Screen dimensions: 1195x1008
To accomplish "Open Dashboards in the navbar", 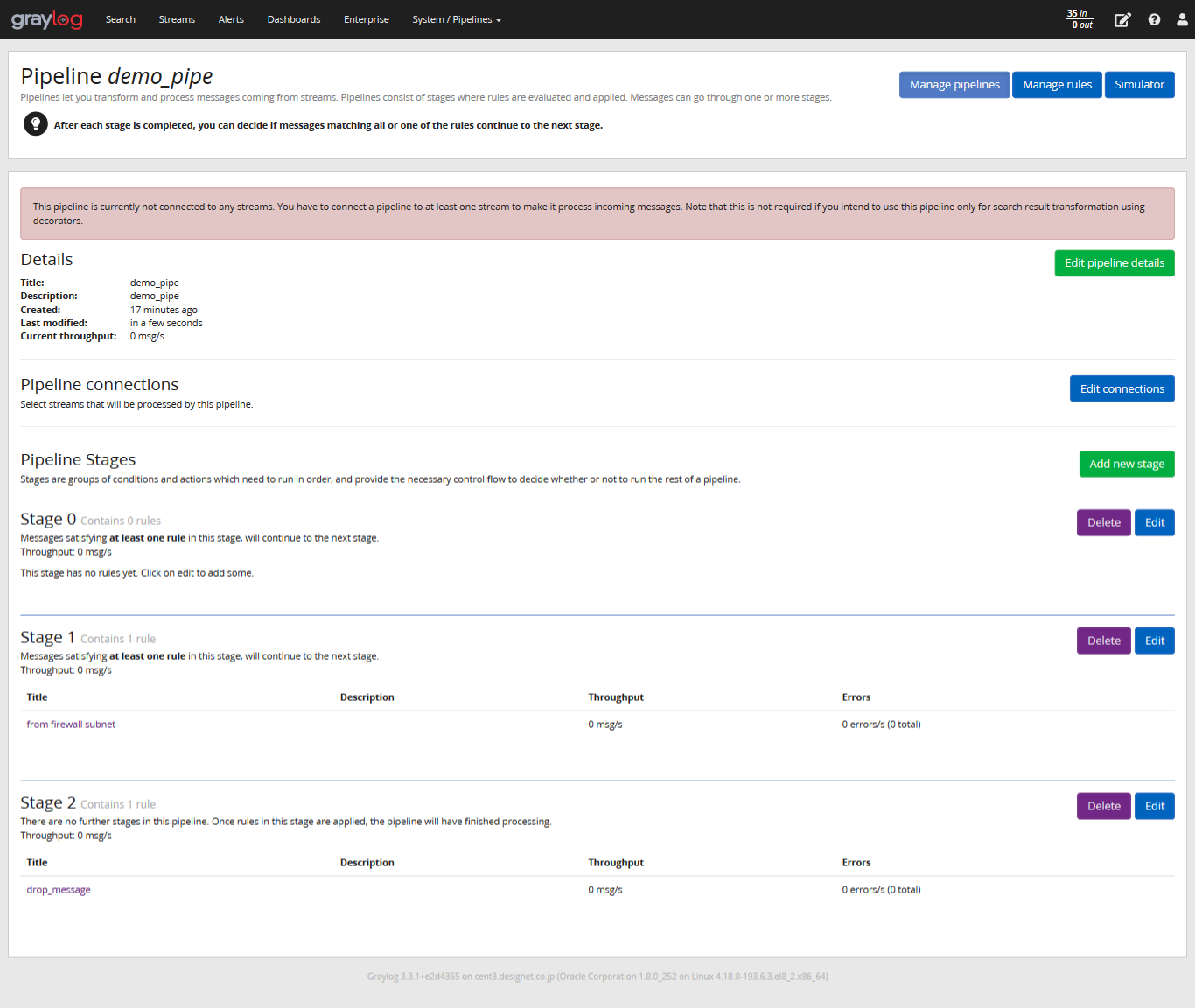I will point(294,19).
